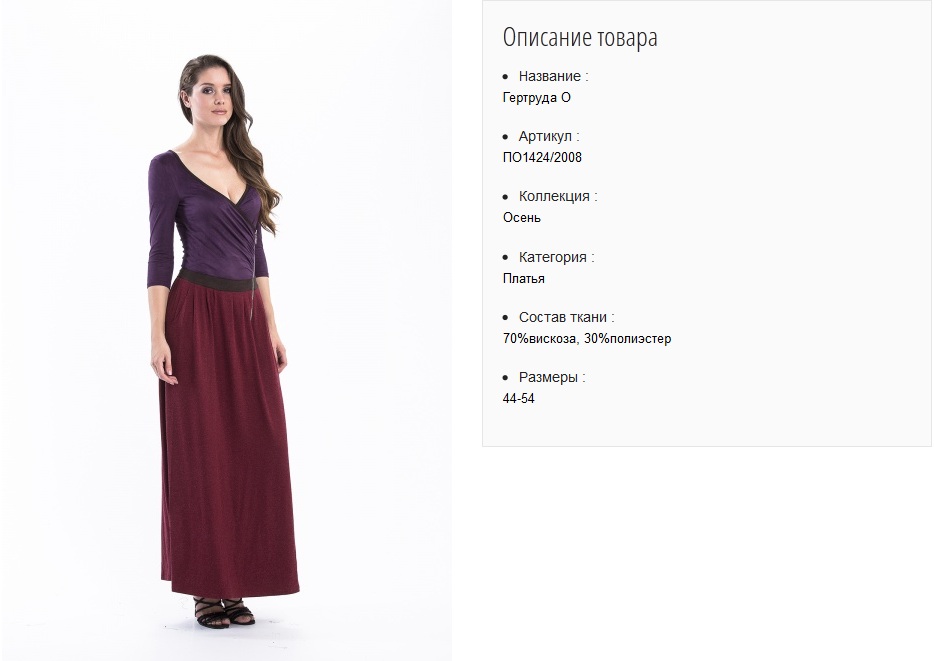Click the size range 44-54
Image resolution: width=934 pixels, height=661 pixels.
(519, 399)
